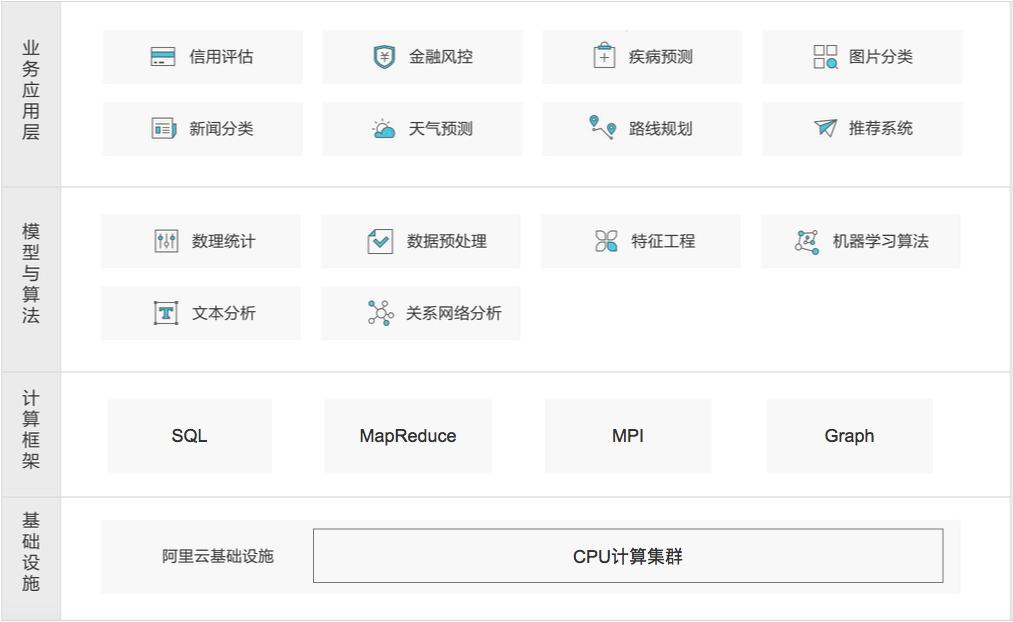
Task: Click the CPU计算集群 box
Action: pos(628,556)
